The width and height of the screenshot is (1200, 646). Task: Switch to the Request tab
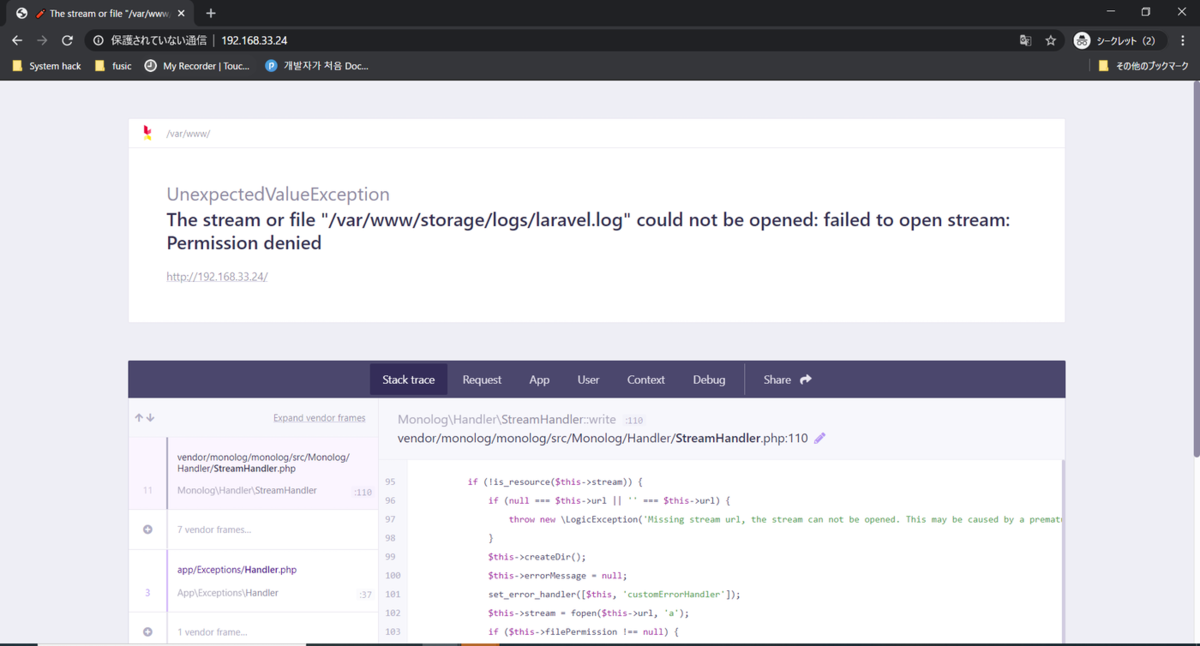pos(481,379)
